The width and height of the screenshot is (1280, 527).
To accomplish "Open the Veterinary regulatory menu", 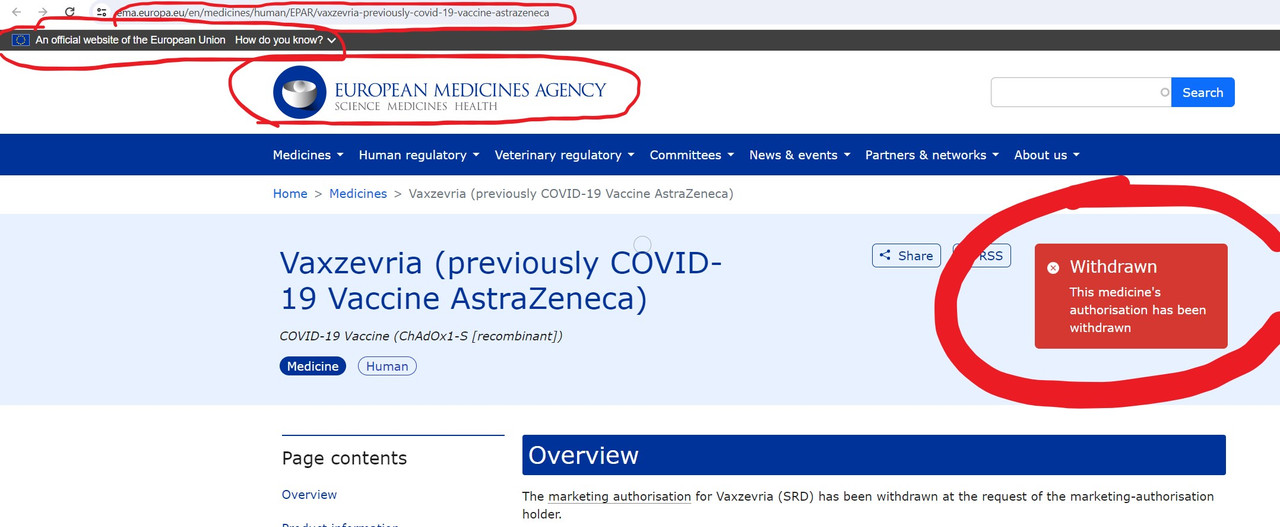I will [x=564, y=155].
